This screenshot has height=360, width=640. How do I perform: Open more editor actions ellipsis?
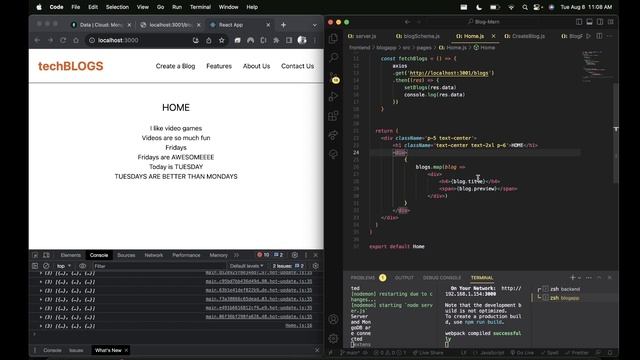pyautogui.click(x=609, y=36)
